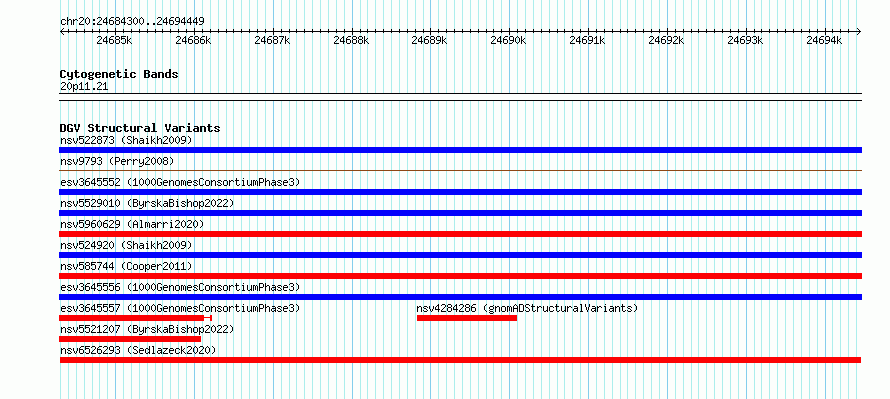Click the red bar under nsv6526293
The image size is (890, 399).
pos(460,360)
